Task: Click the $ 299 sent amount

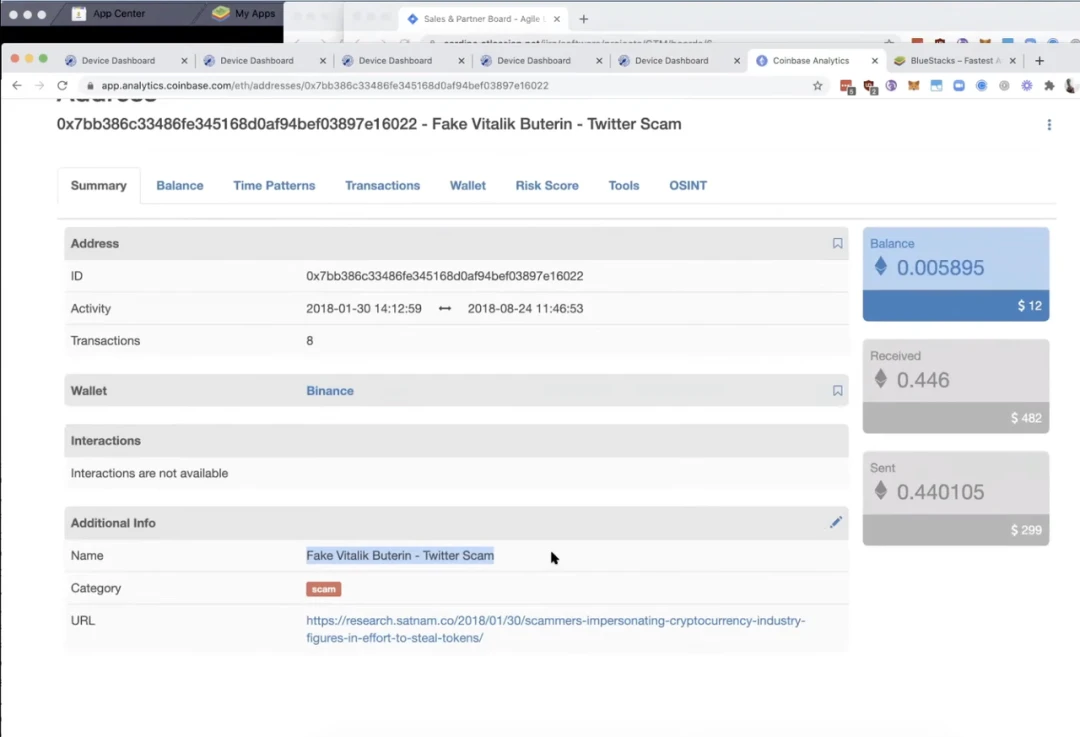Action: [x=1026, y=530]
